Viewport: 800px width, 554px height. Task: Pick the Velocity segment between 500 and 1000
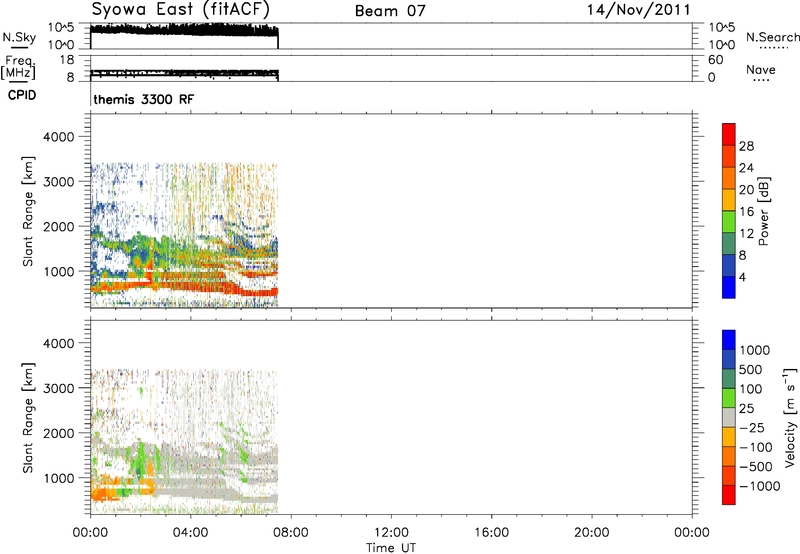tap(729, 359)
